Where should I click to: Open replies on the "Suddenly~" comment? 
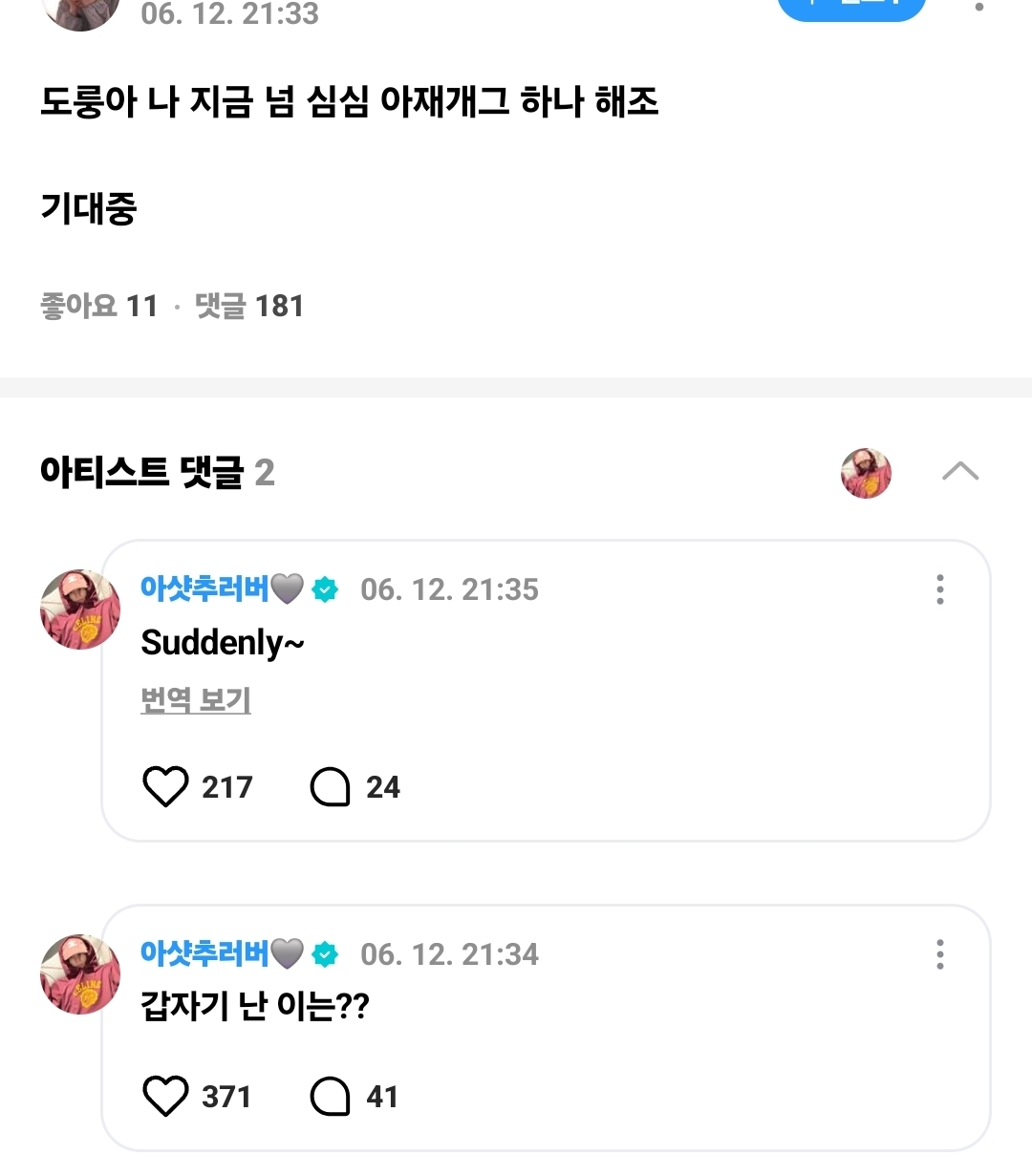tap(331, 787)
